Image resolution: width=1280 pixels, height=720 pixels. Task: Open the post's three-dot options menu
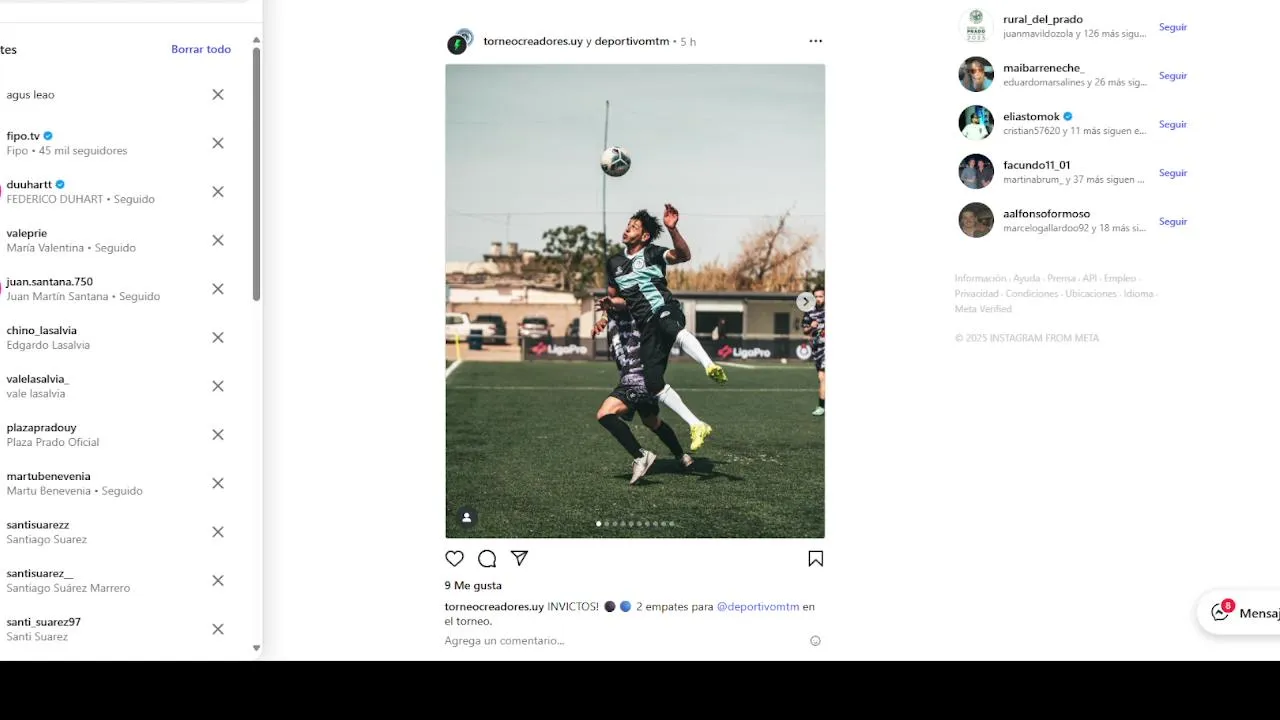[x=816, y=41]
